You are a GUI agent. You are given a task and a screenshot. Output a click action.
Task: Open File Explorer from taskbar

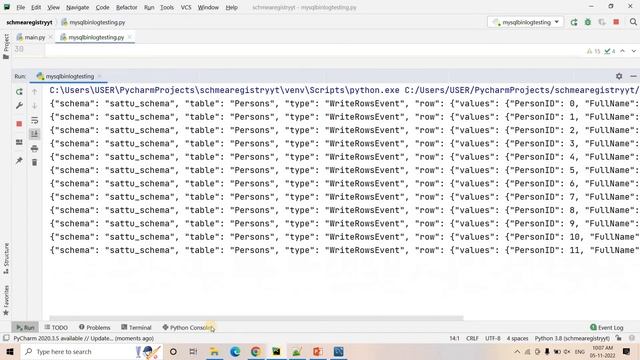tap(214, 351)
